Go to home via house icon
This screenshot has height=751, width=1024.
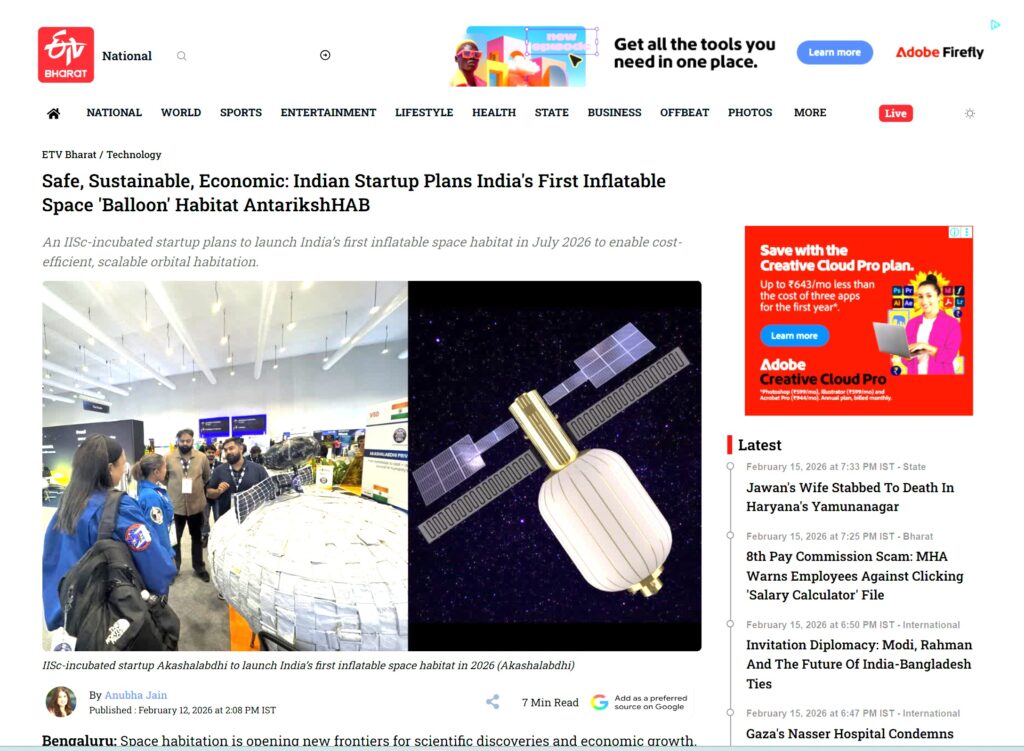pyautogui.click(x=54, y=114)
